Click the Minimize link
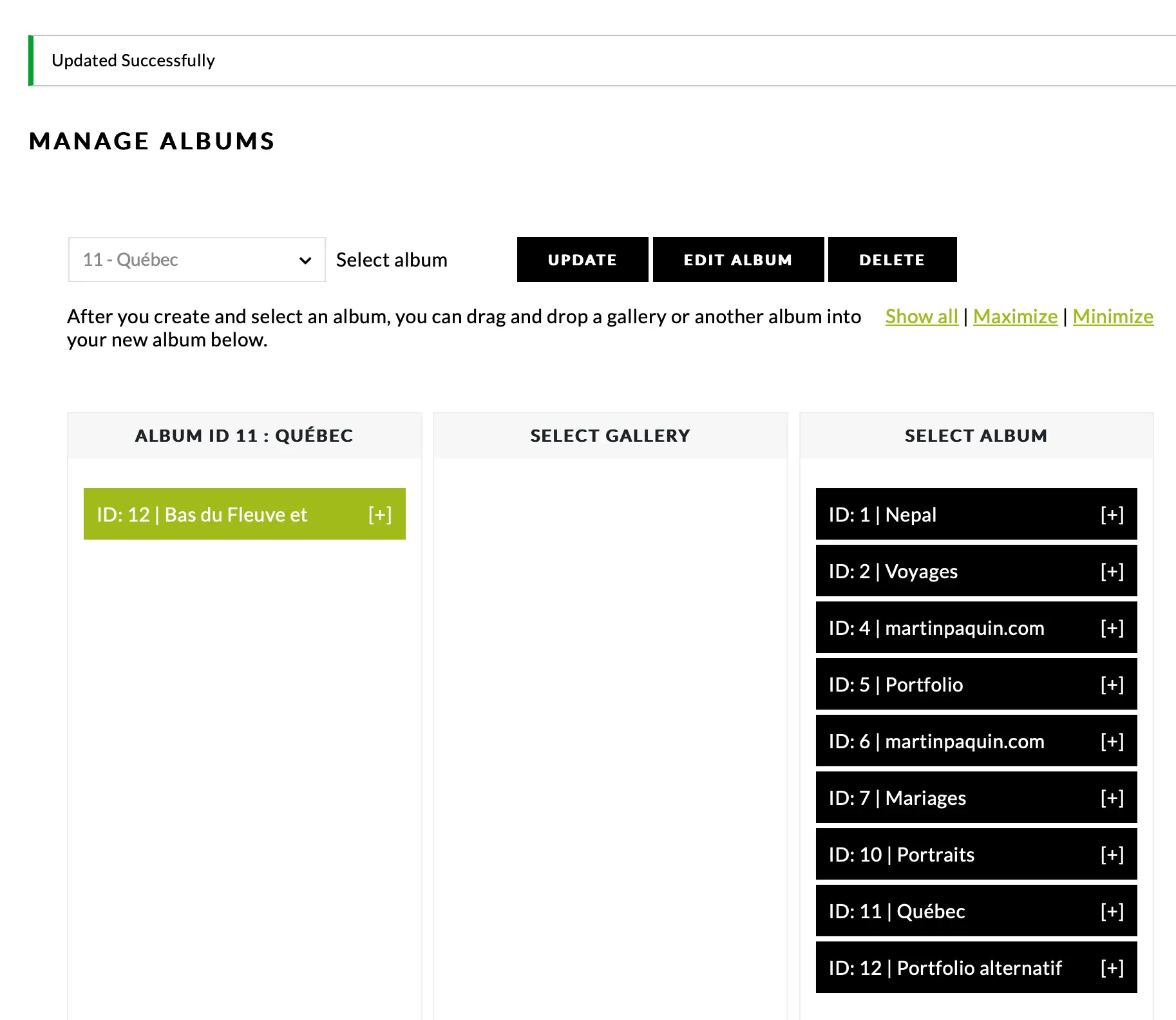1176x1020 pixels. point(1113,317)
